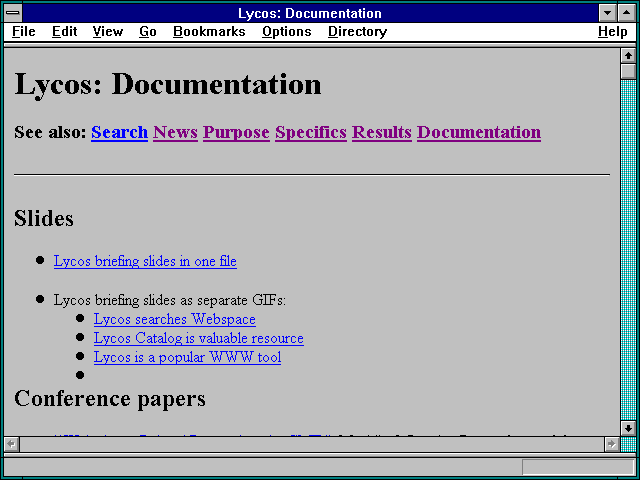The height and width of the screenshot is (480, 640).
Task: Click the Slides section heading
Action: coord(44,218)
